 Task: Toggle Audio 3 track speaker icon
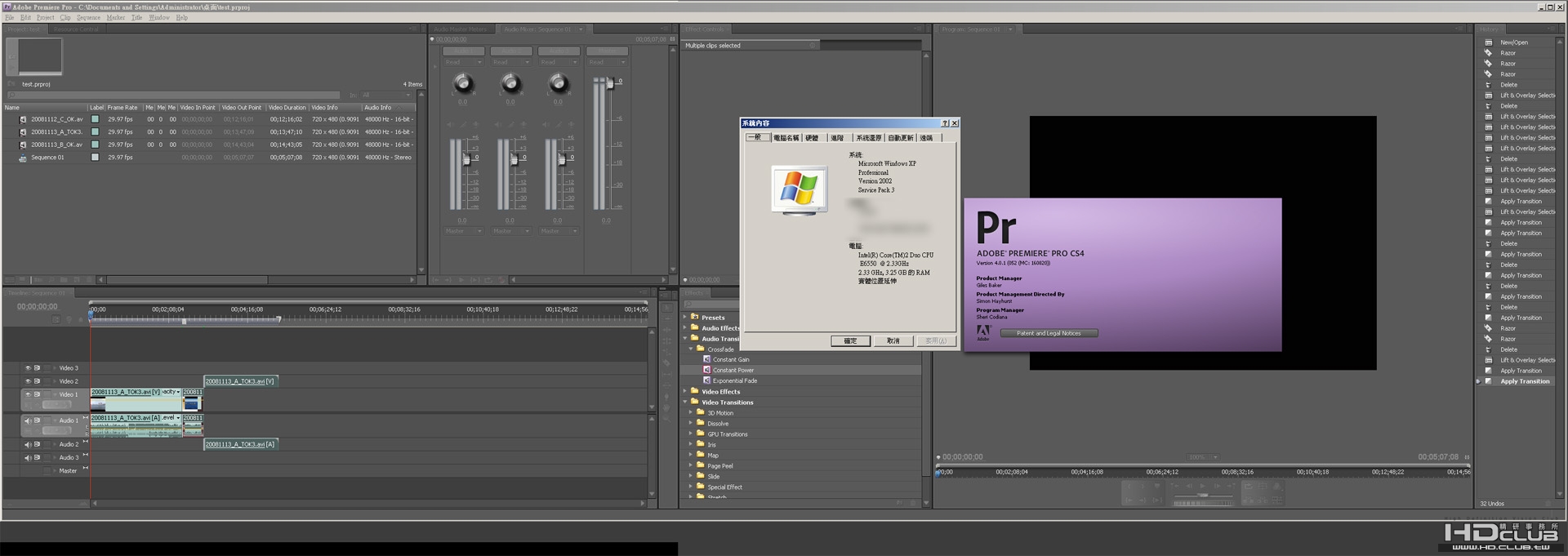point(28,458)
